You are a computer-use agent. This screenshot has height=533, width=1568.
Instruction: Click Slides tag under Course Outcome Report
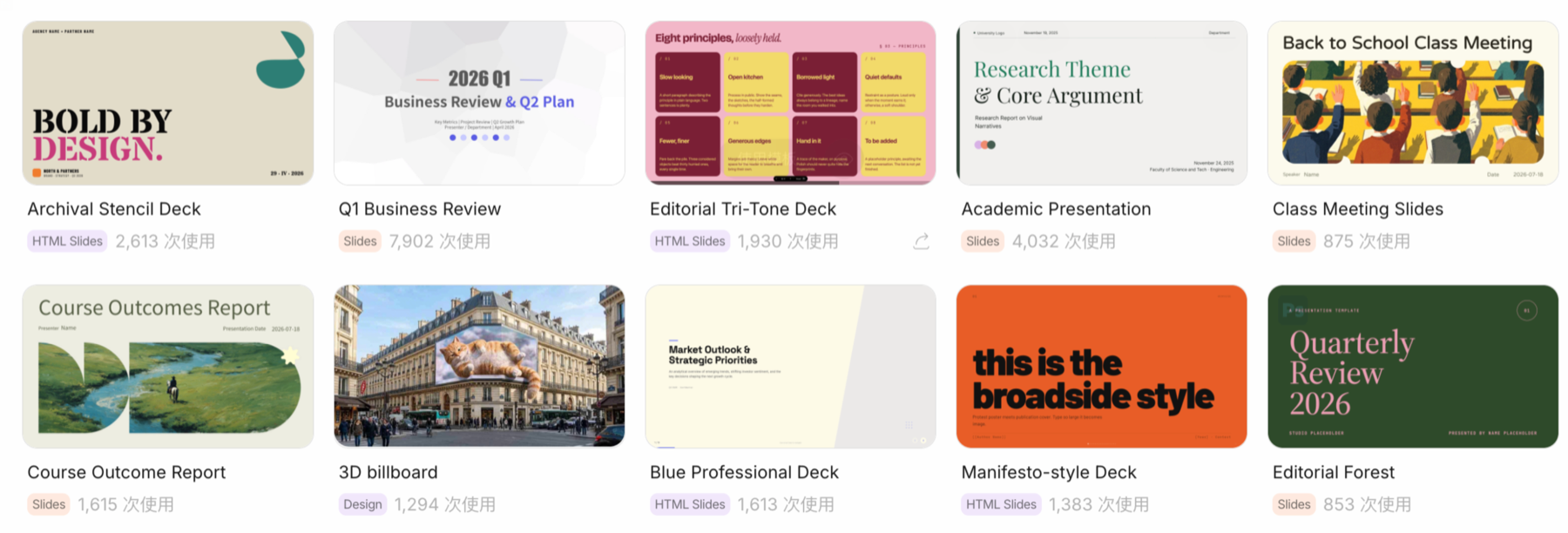(49, 504)
